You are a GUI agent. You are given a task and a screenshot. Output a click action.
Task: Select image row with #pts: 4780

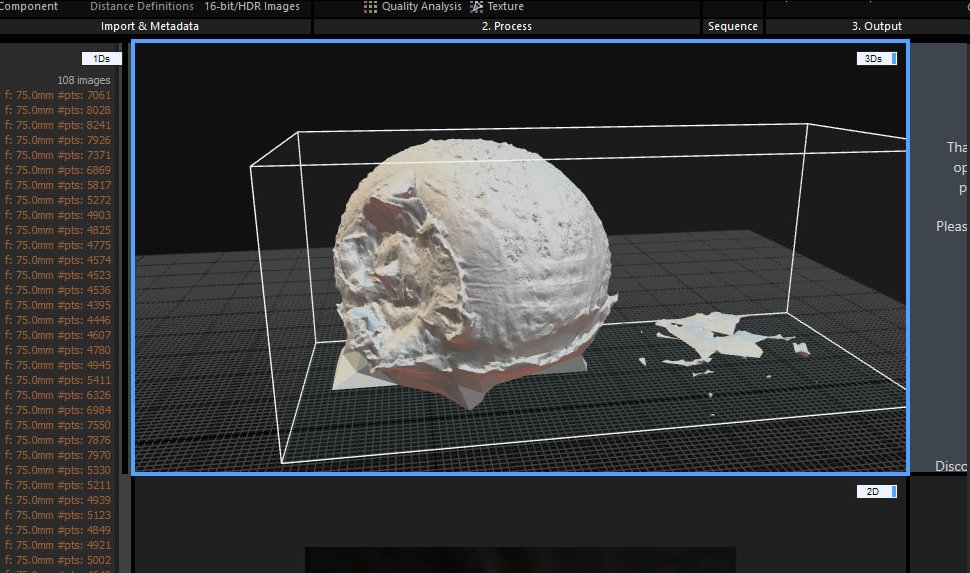tap(58, 350)
